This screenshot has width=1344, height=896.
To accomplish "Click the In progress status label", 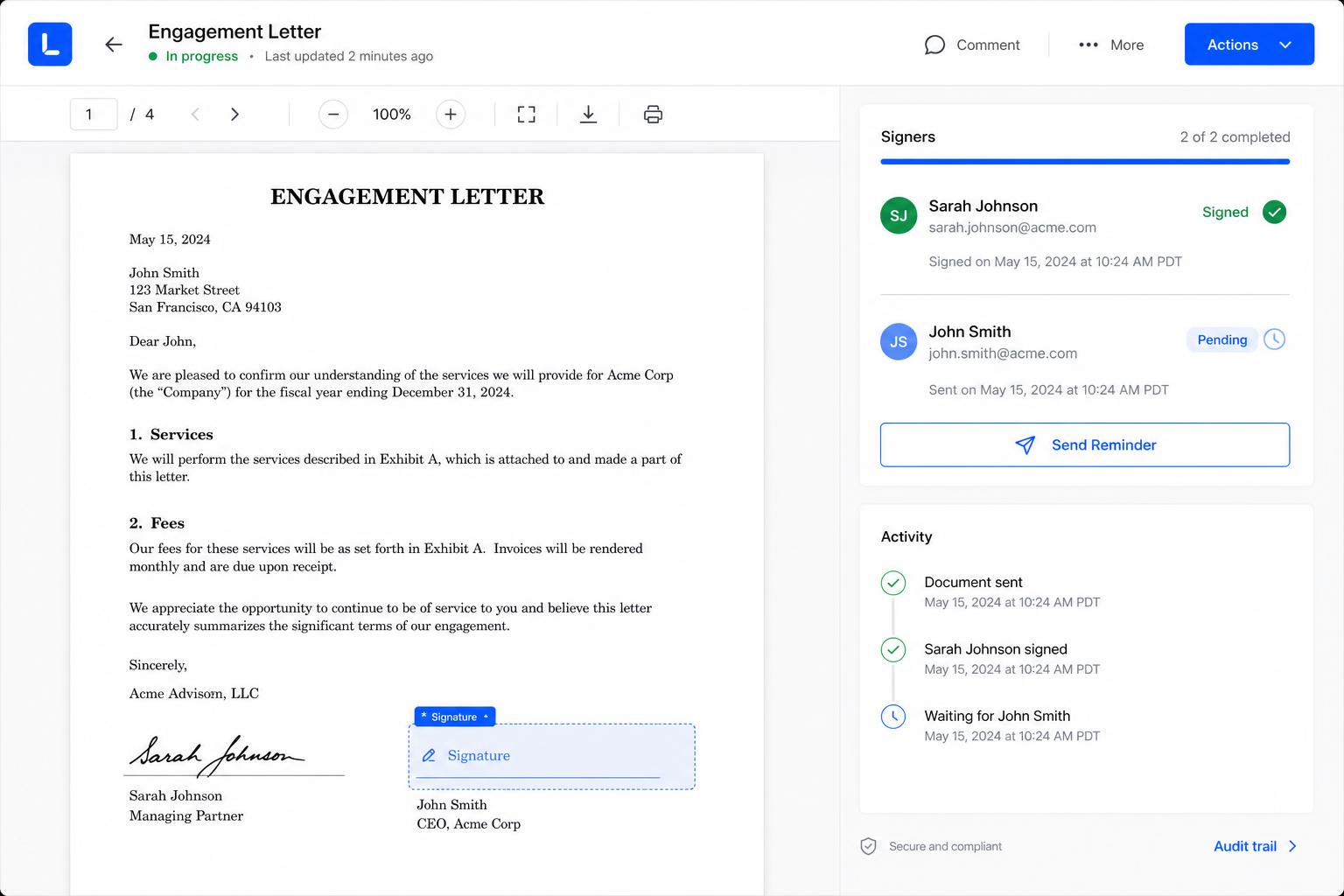I will 201,56.
